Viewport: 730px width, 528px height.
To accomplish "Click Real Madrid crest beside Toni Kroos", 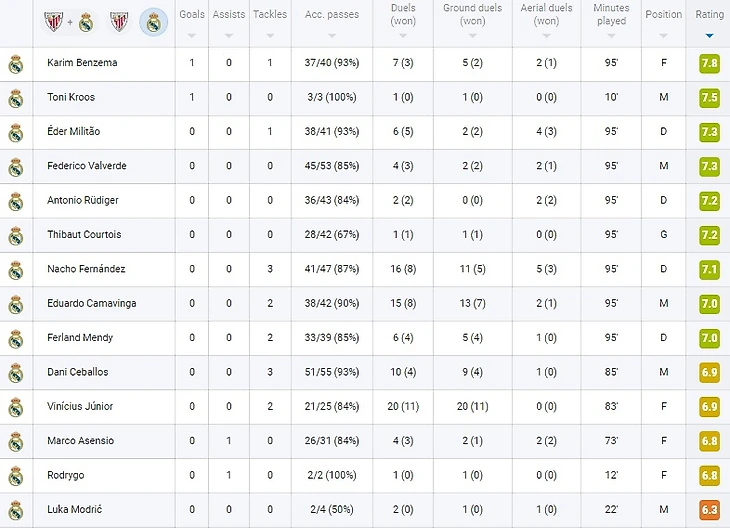I will (x=16, y=99).
